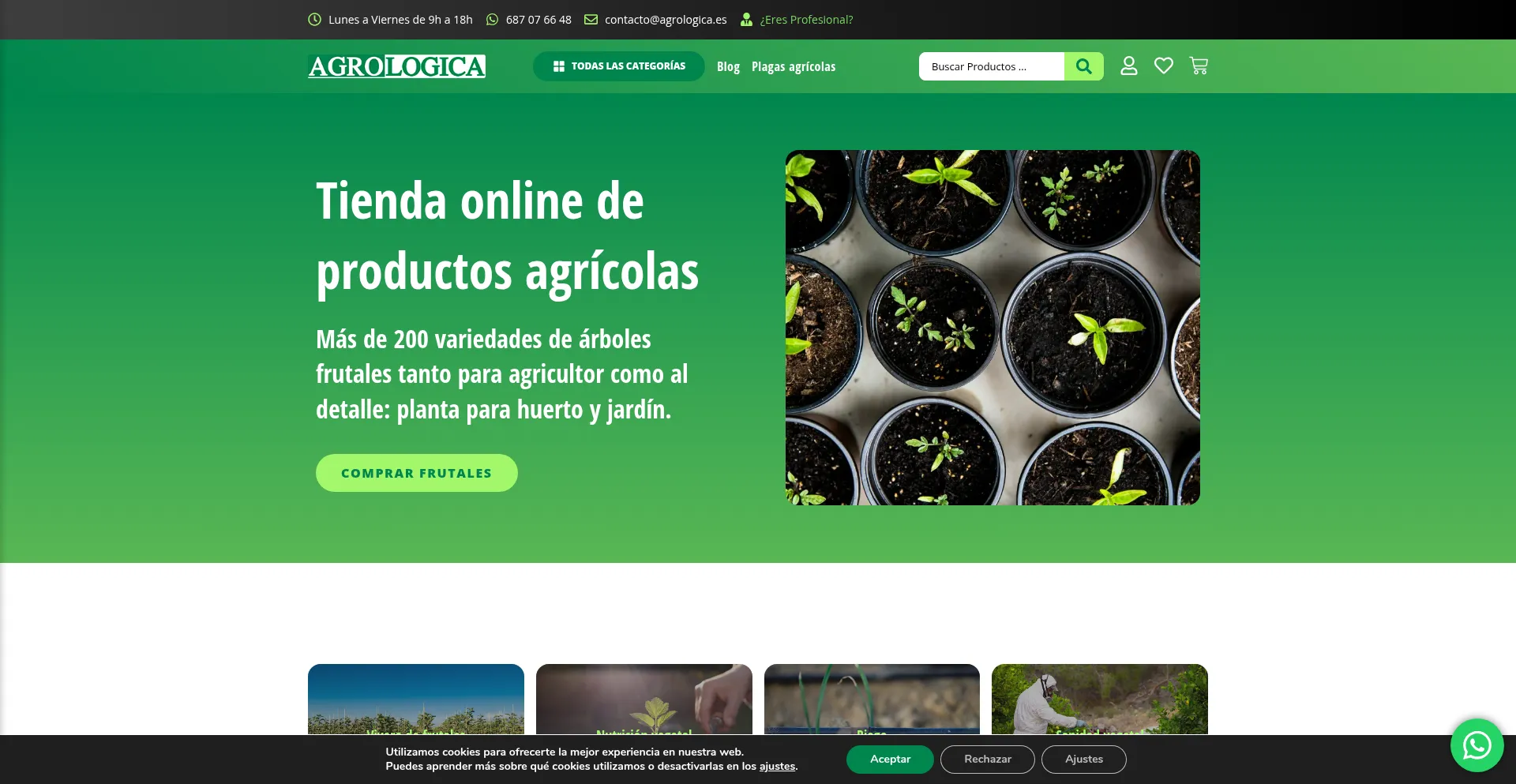Reject cookies via Rechazar
Screen dimensions: 1516x784
[x=987, y=759]
